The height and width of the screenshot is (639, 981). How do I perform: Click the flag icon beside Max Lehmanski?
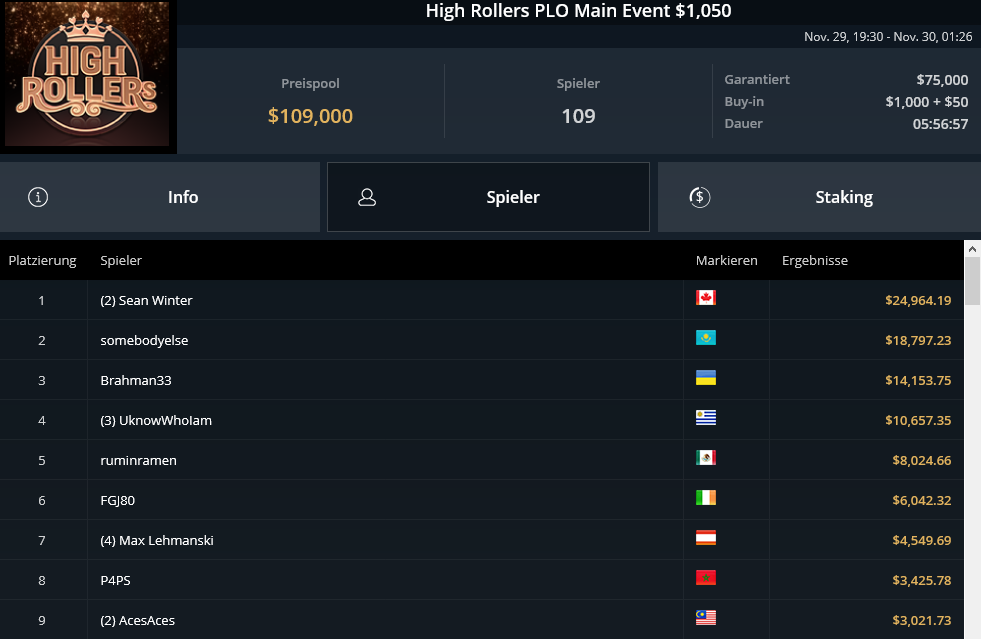pos(706,538)
